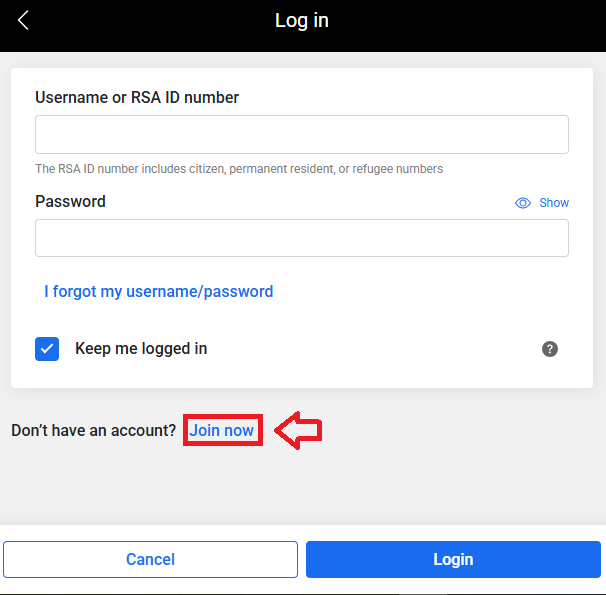The image size is (606, 595).
Task: Open the question mark help icon
Action: coord(550,349)
